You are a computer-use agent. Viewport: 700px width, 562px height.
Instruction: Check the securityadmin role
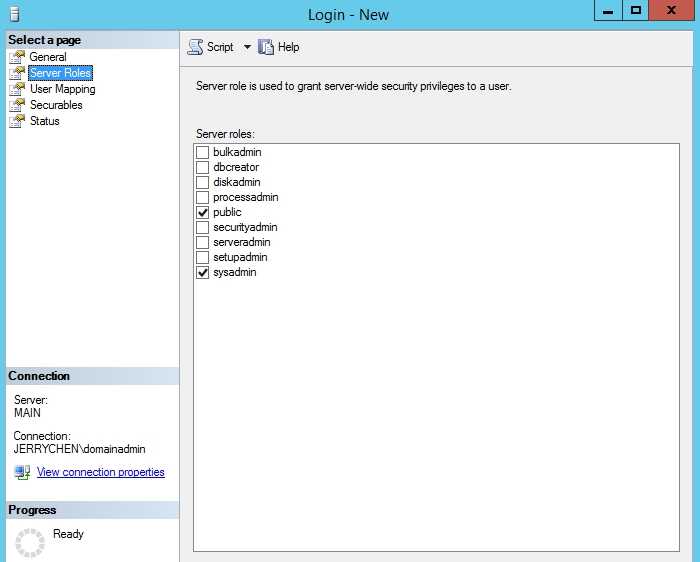pyautogui.click(x=203, y=227)
